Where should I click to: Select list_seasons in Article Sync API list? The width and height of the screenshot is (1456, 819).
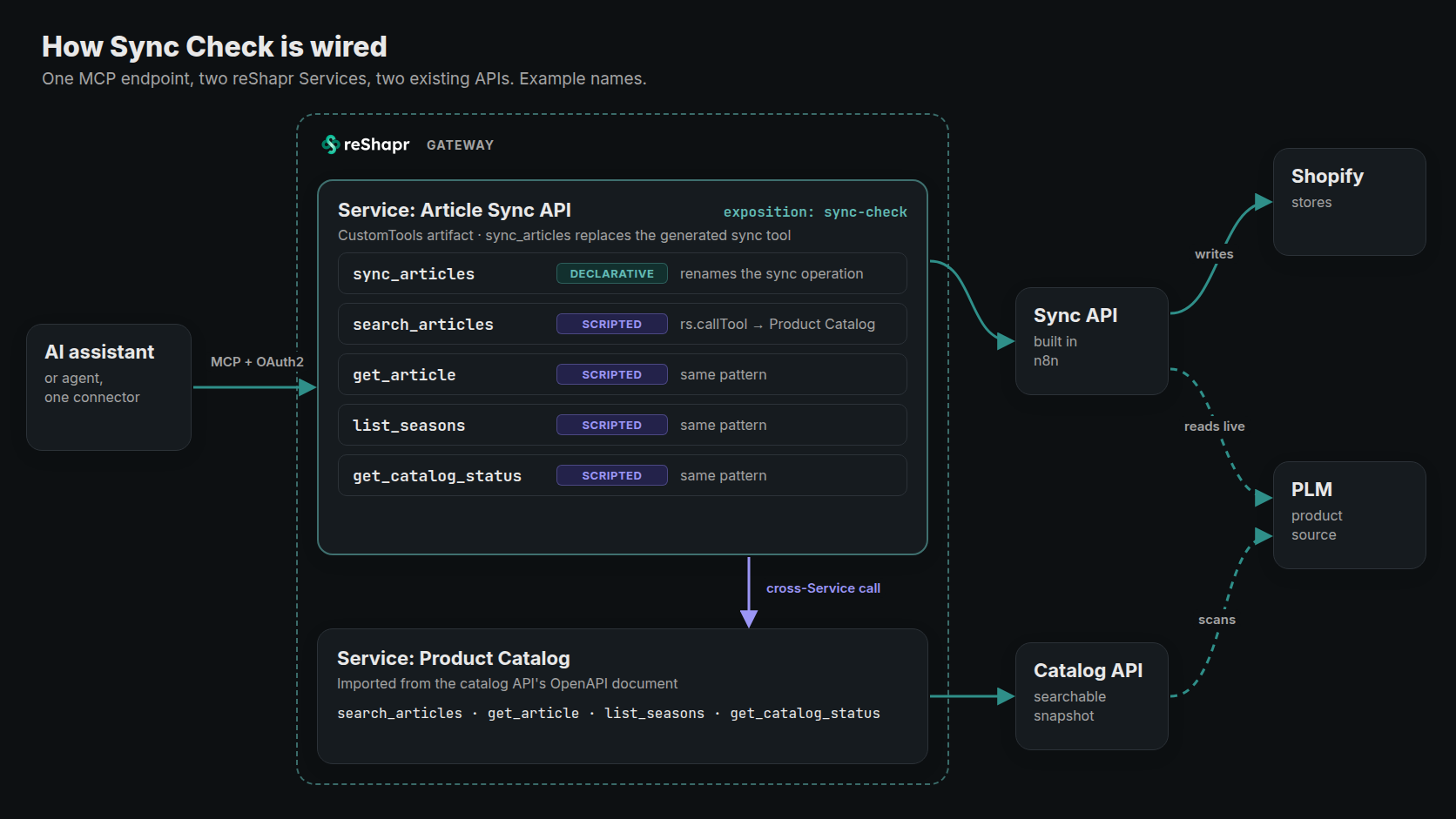pyautogui.click(x=623, y=425)
